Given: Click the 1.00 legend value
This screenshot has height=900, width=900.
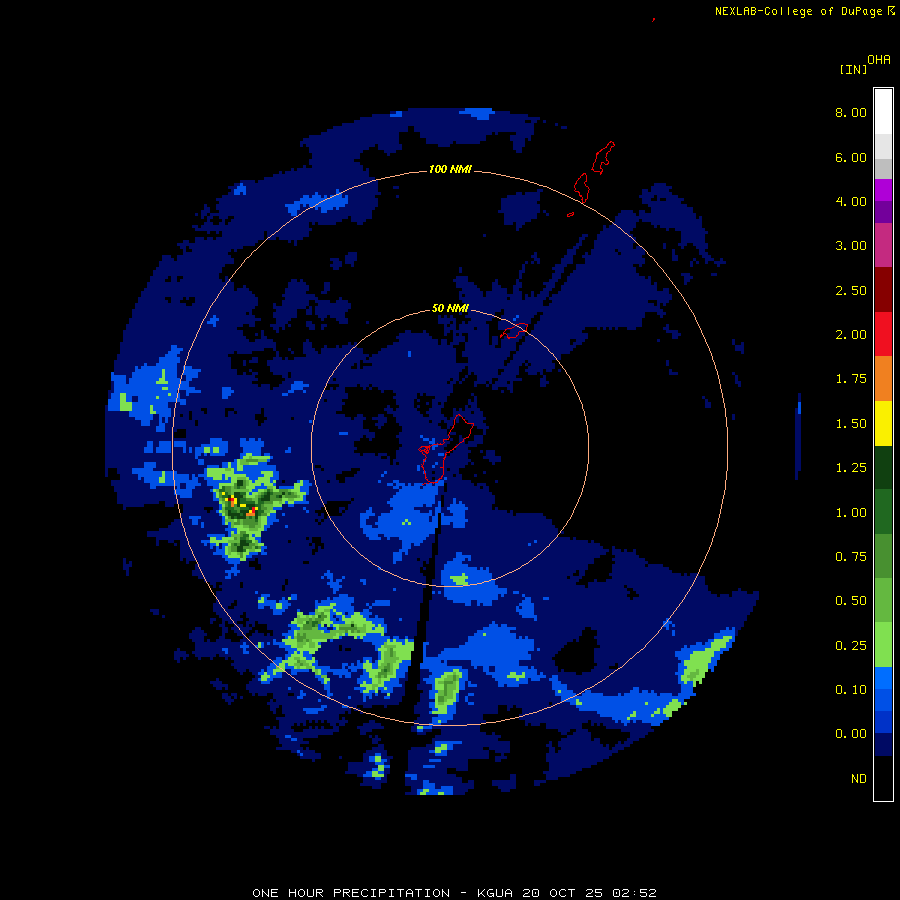Looking at the screenshot, I should pos(851,513).
